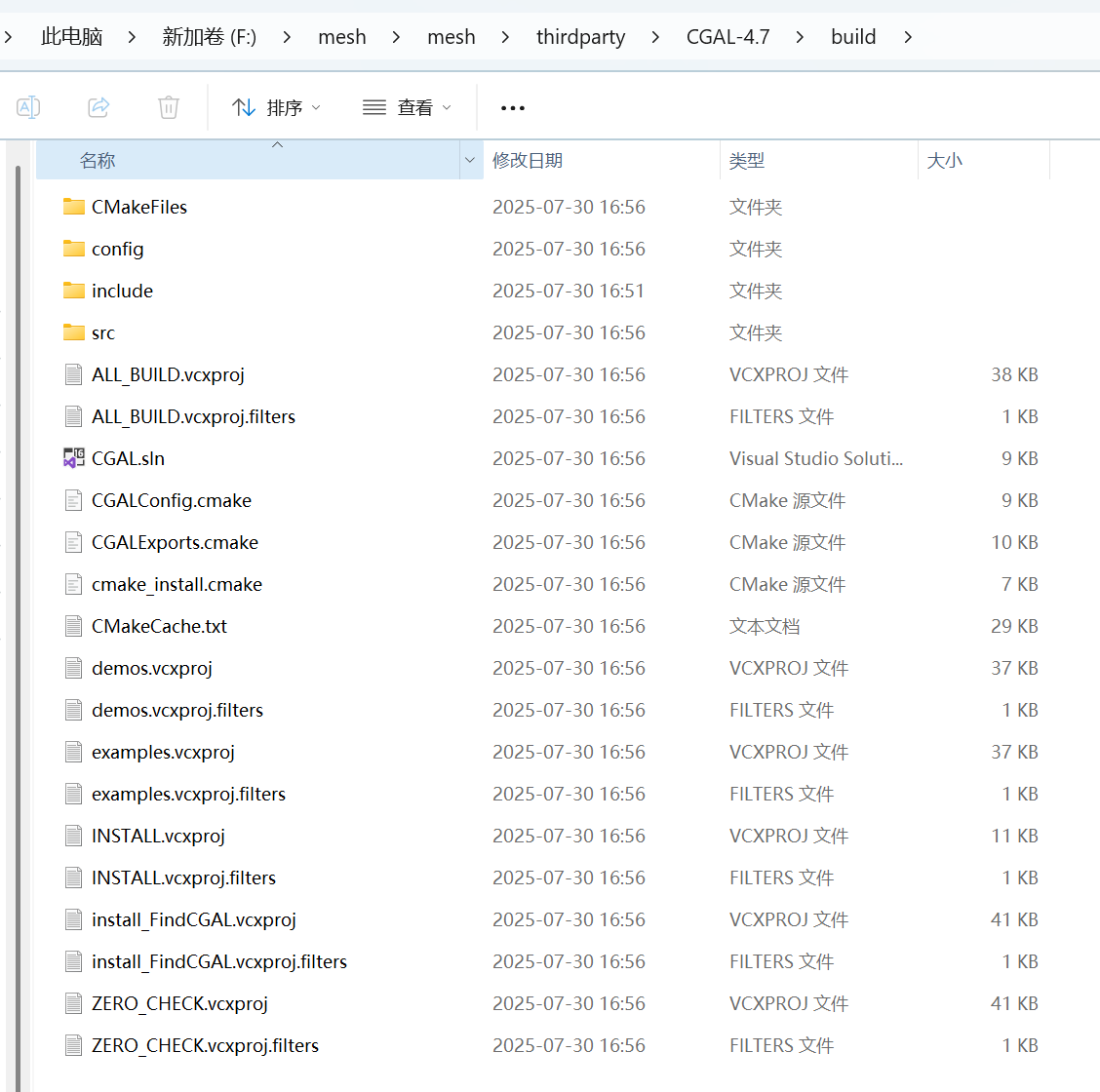The width and height of the screenshot is (1100, 1092).
Task: Click the CGALExports.cmake file icon
Action: 74,542
